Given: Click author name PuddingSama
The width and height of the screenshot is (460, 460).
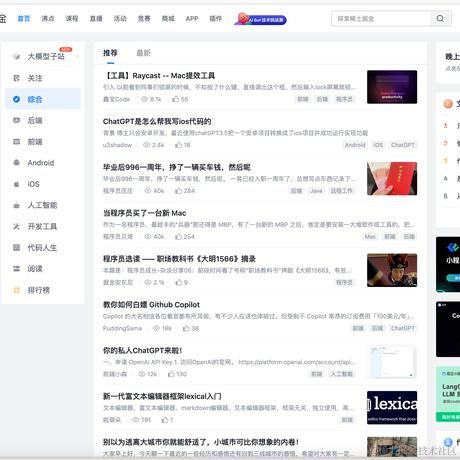Looking at the screenshot, I should click(122, 328).
